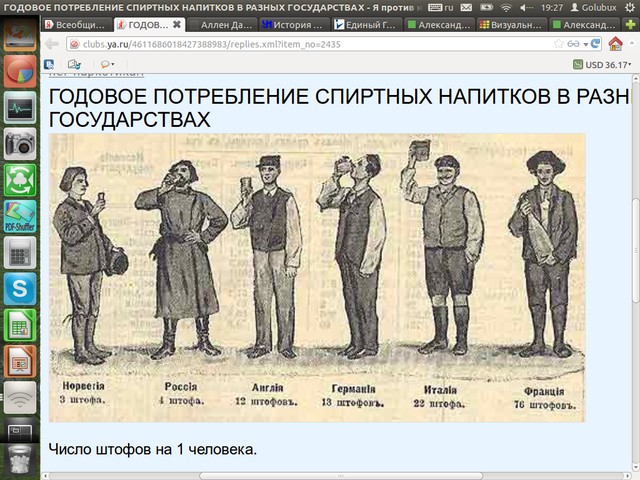Open the Golubux user menu
Image resolution: width=640 pixels, height=480 pixels.
(593, 7)
